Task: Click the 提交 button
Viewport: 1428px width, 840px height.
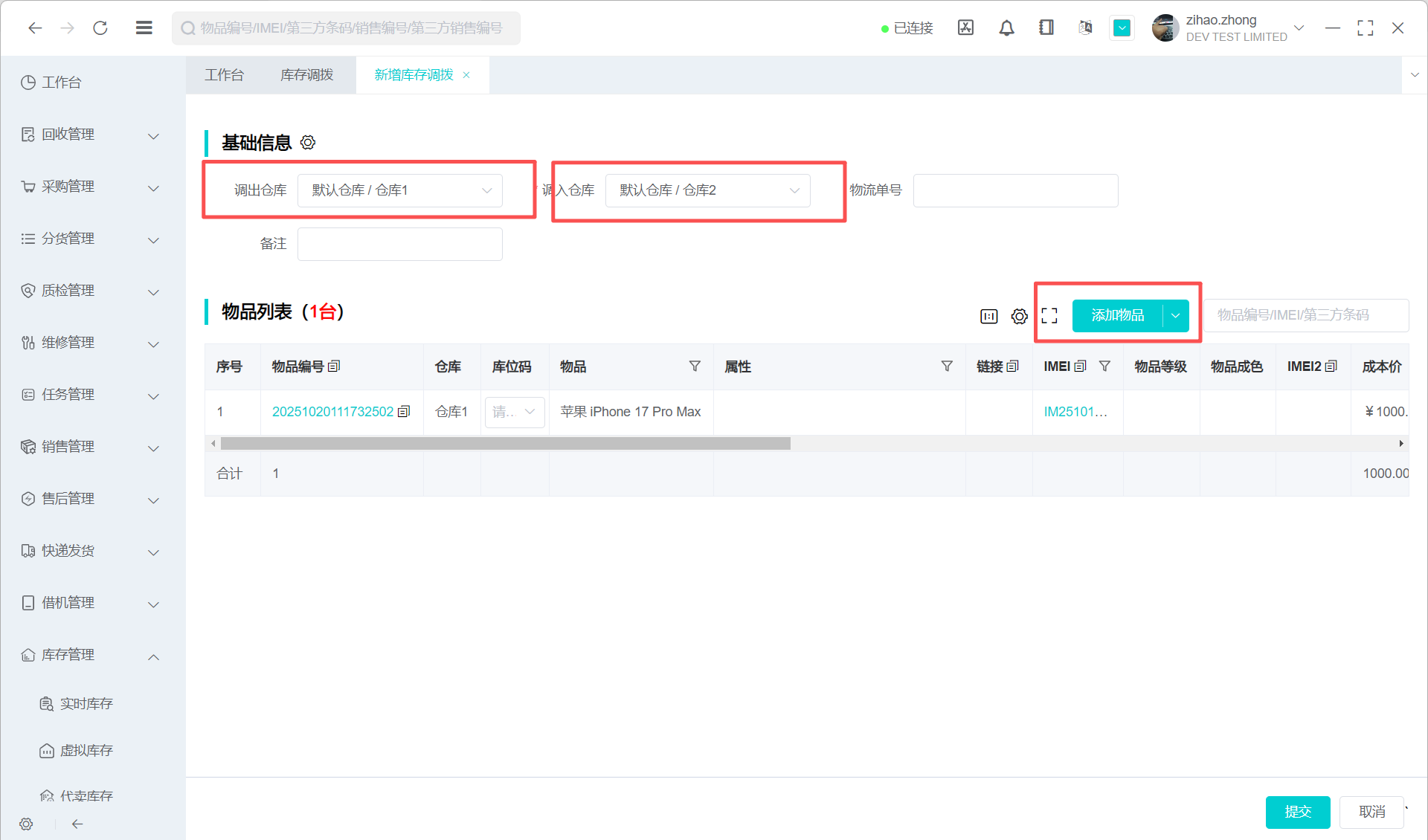Action: pyautogui.click(x=1297, y=812)
